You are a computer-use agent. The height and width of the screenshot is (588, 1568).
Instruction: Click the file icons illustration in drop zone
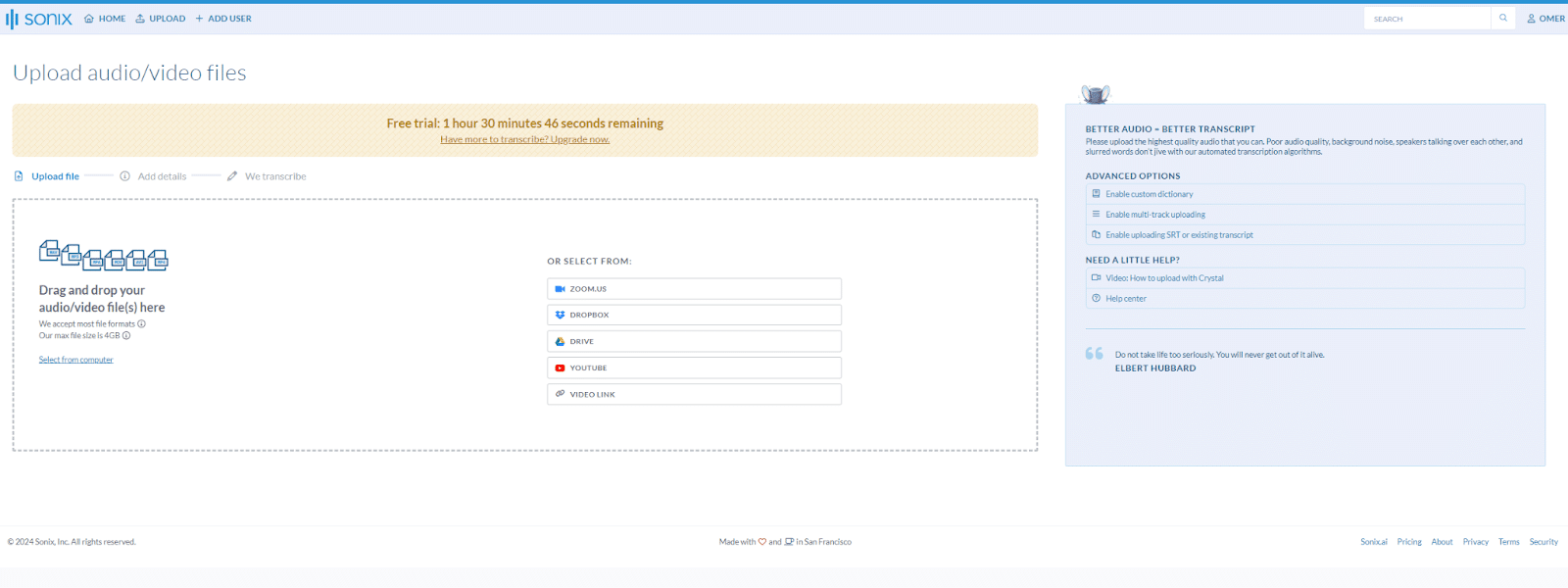pos(103,255)
